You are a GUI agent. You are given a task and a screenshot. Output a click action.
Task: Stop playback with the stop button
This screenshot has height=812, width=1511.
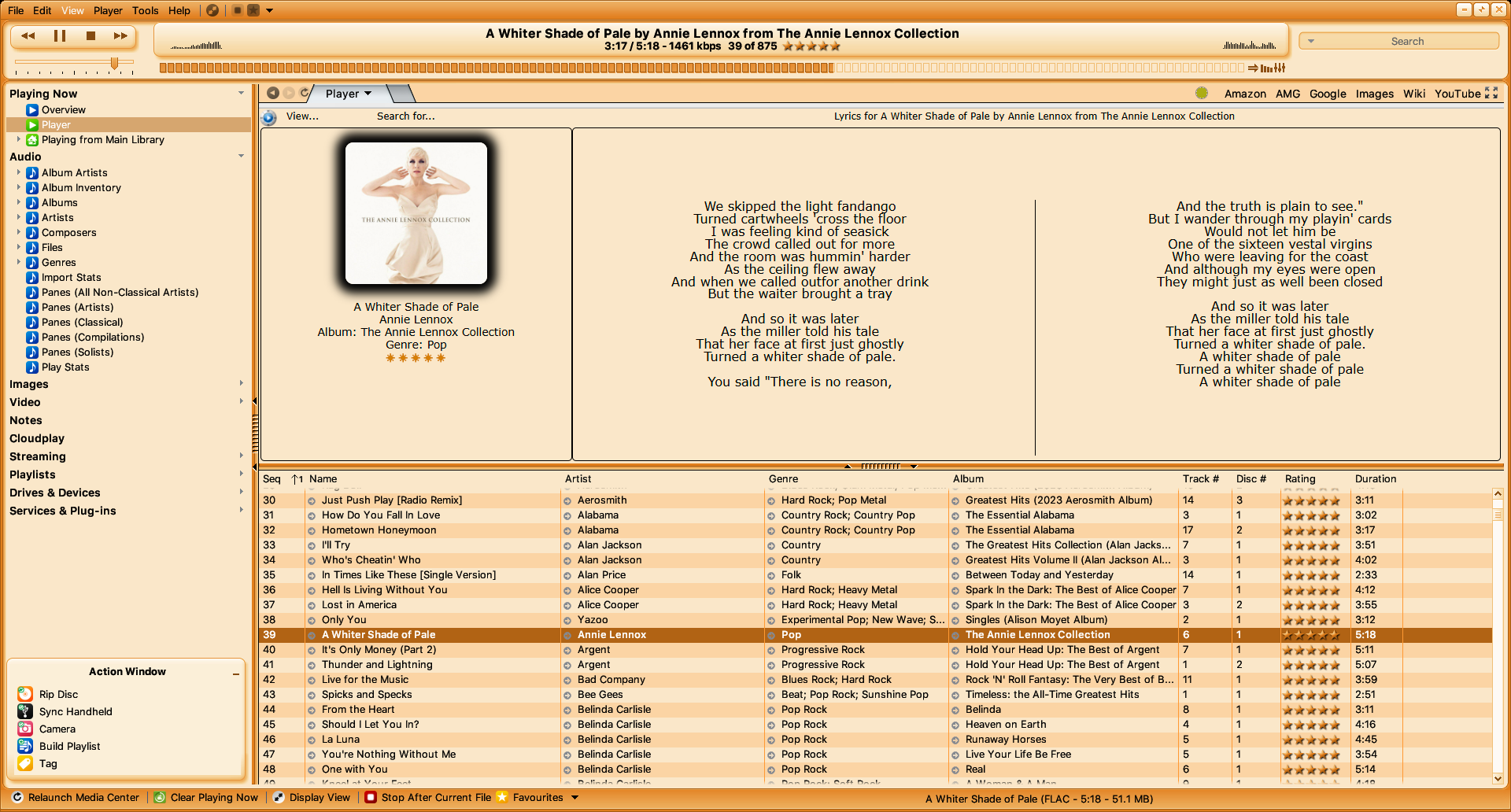91,36
